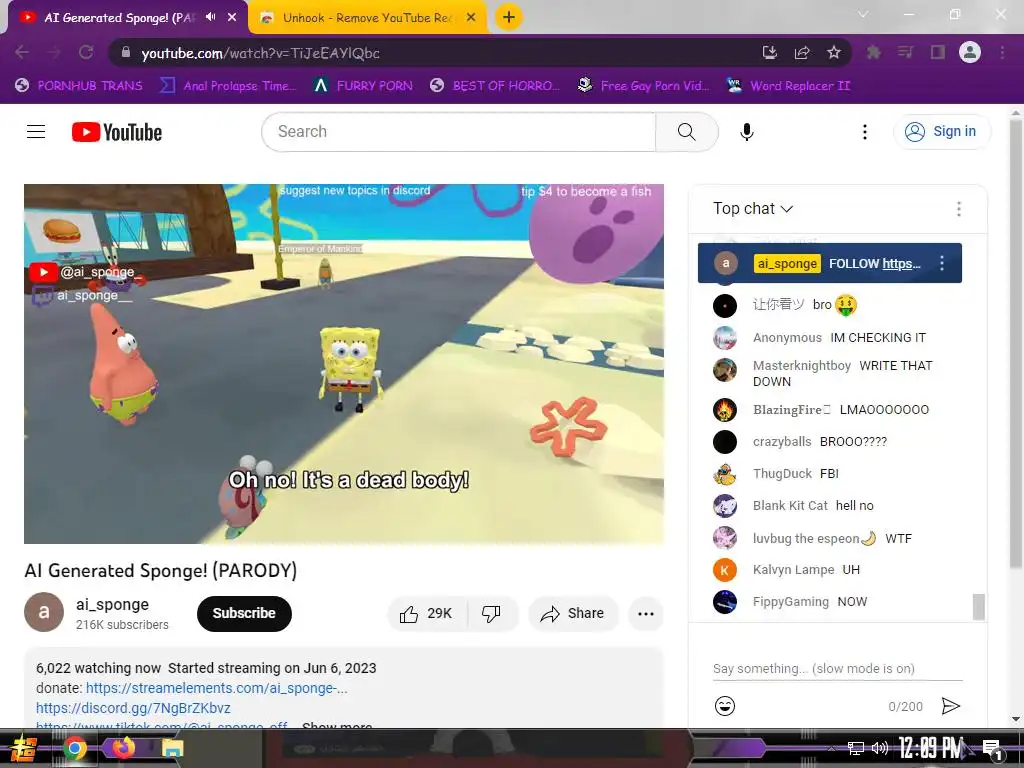The height and width of the screenshot is (768, 1024).
Task: Open File Explorer from taskbar
Action: 173,748
